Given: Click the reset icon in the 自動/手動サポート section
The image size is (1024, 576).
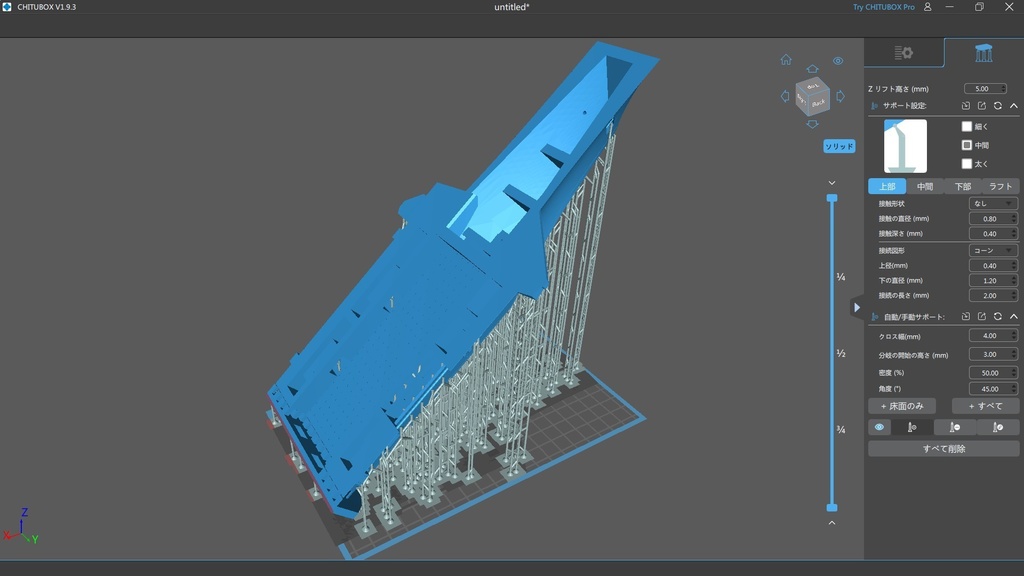Looking at the screenshot, I should tap(998, 316).
